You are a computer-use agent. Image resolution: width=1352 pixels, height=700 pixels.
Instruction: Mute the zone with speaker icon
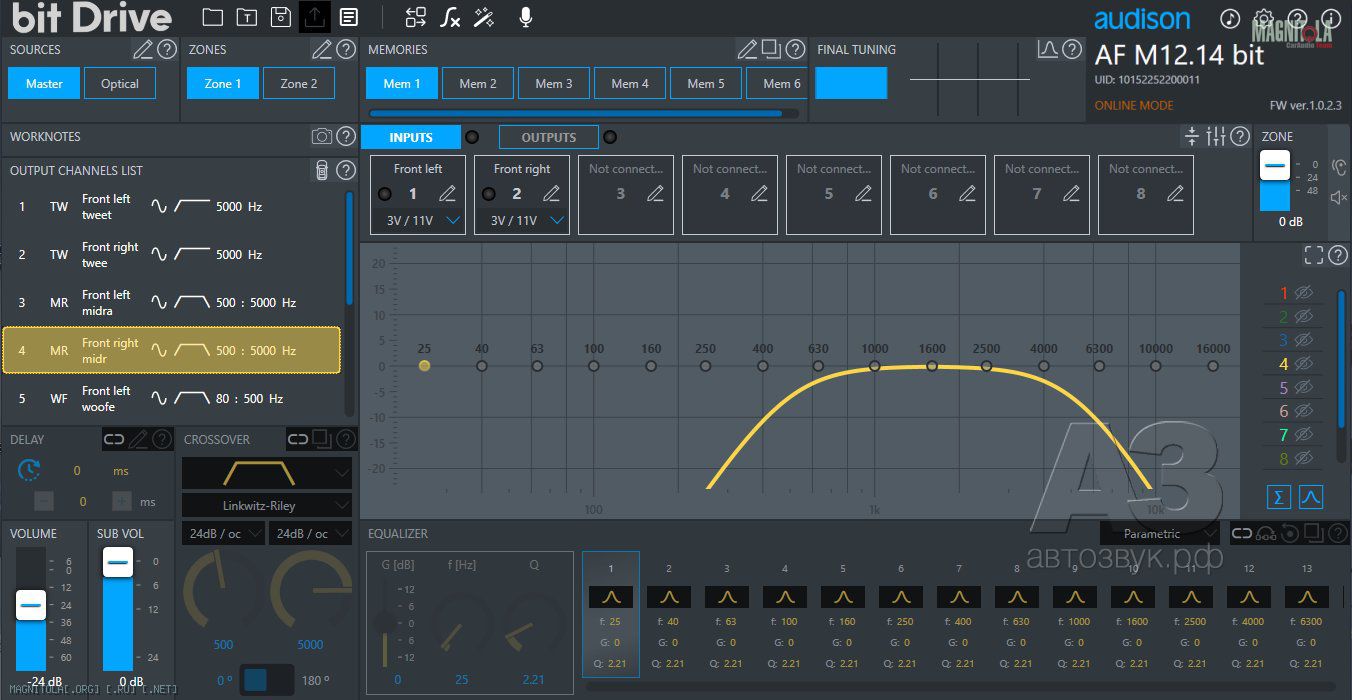click(x=1340, y=198)
